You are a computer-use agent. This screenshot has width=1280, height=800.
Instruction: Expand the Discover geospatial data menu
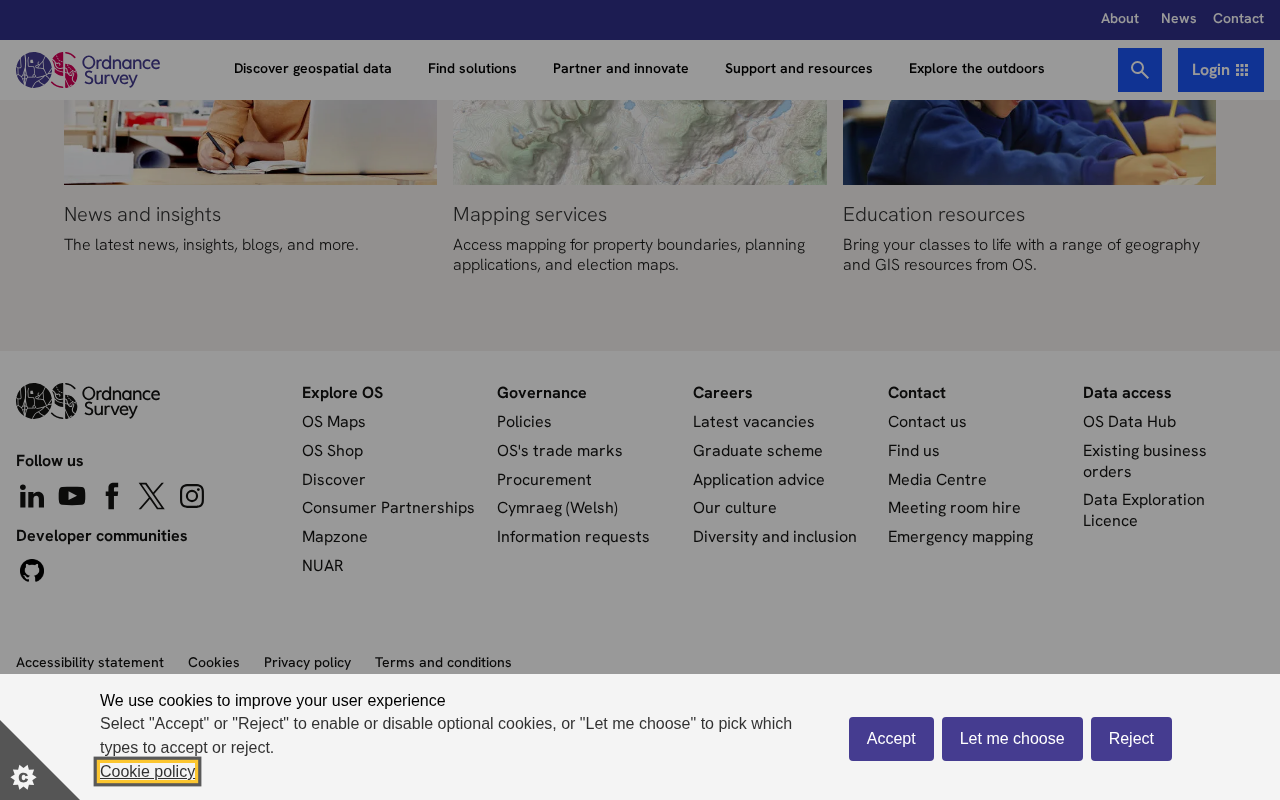coord(313,69)
